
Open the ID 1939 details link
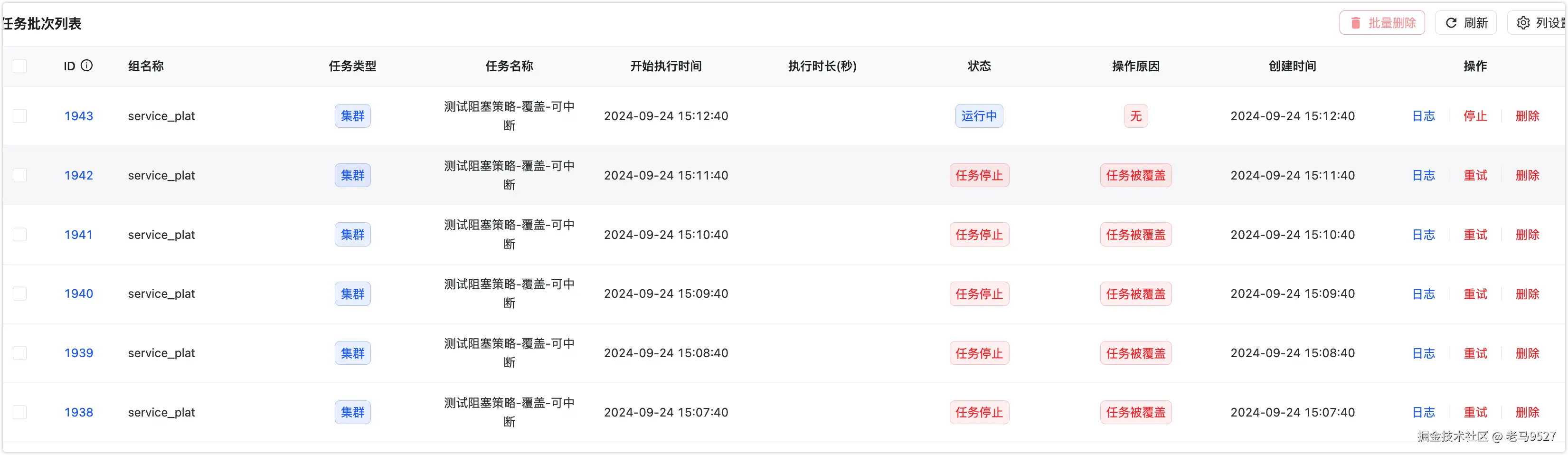pyautogui.click(x=78, y=353)
